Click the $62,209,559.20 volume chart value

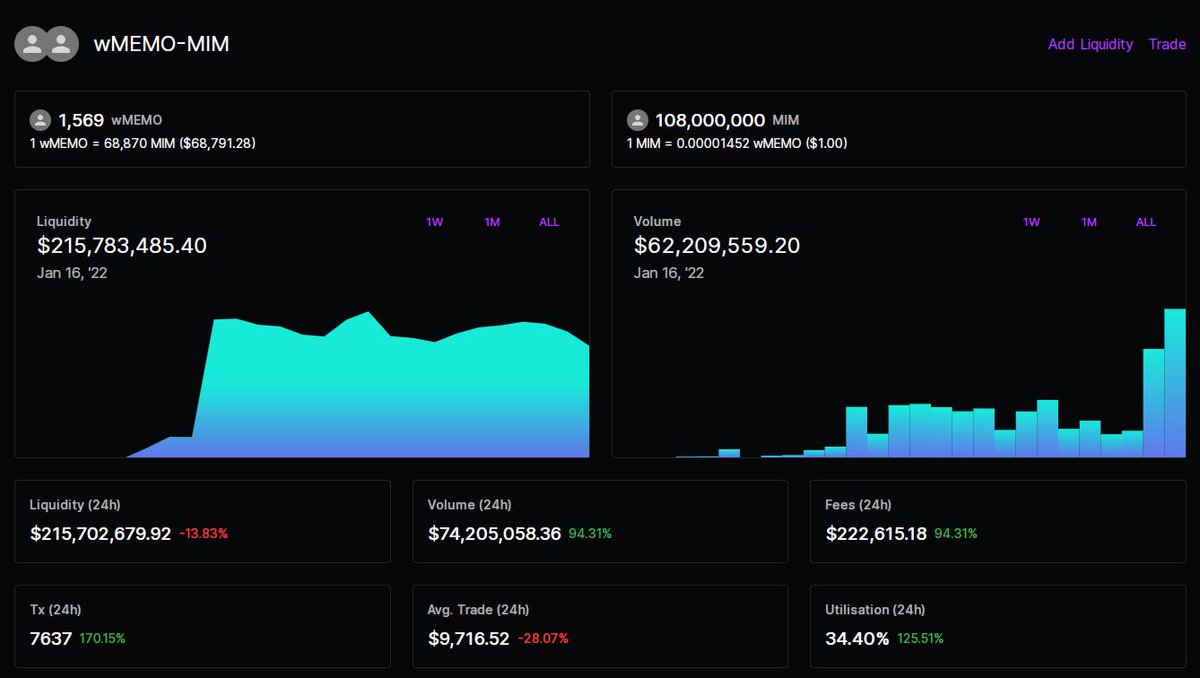(717, 245)
